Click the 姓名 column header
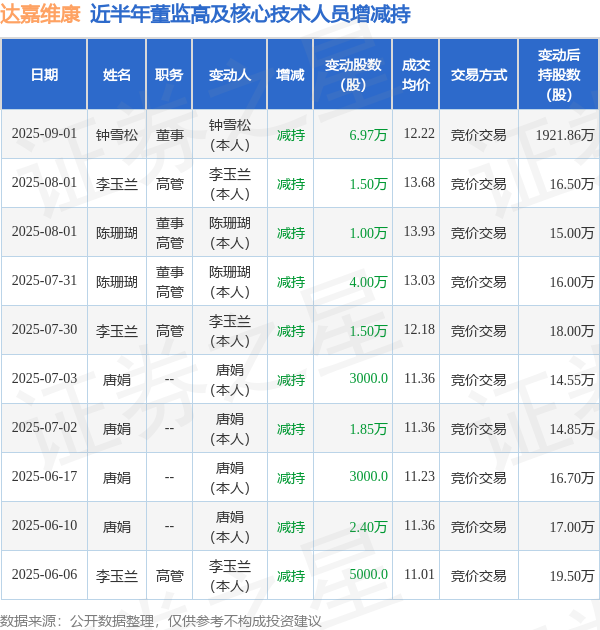Screen dimensions: 600x630 (117, 75)
